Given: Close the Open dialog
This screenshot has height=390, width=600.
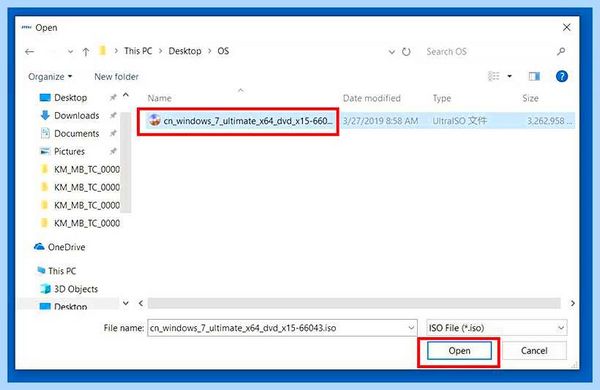Looking at the screenshot, I should pos(567,28).
